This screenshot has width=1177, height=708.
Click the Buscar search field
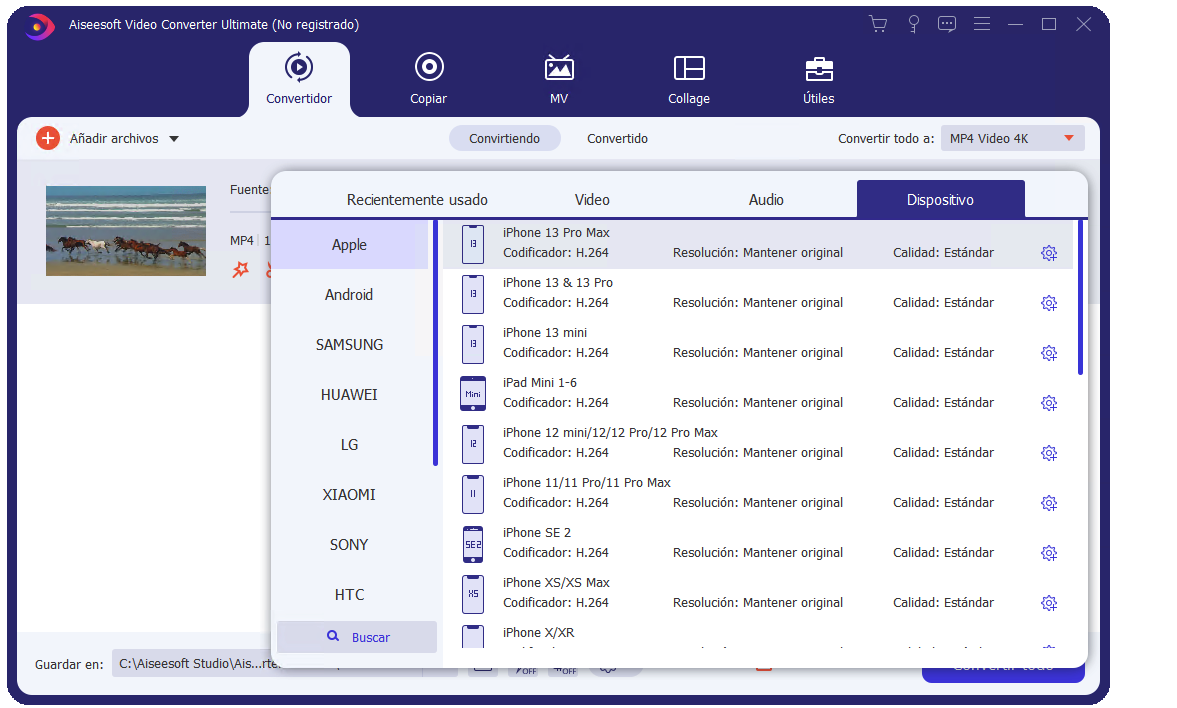pyautogui.click(x=357, y=637)
